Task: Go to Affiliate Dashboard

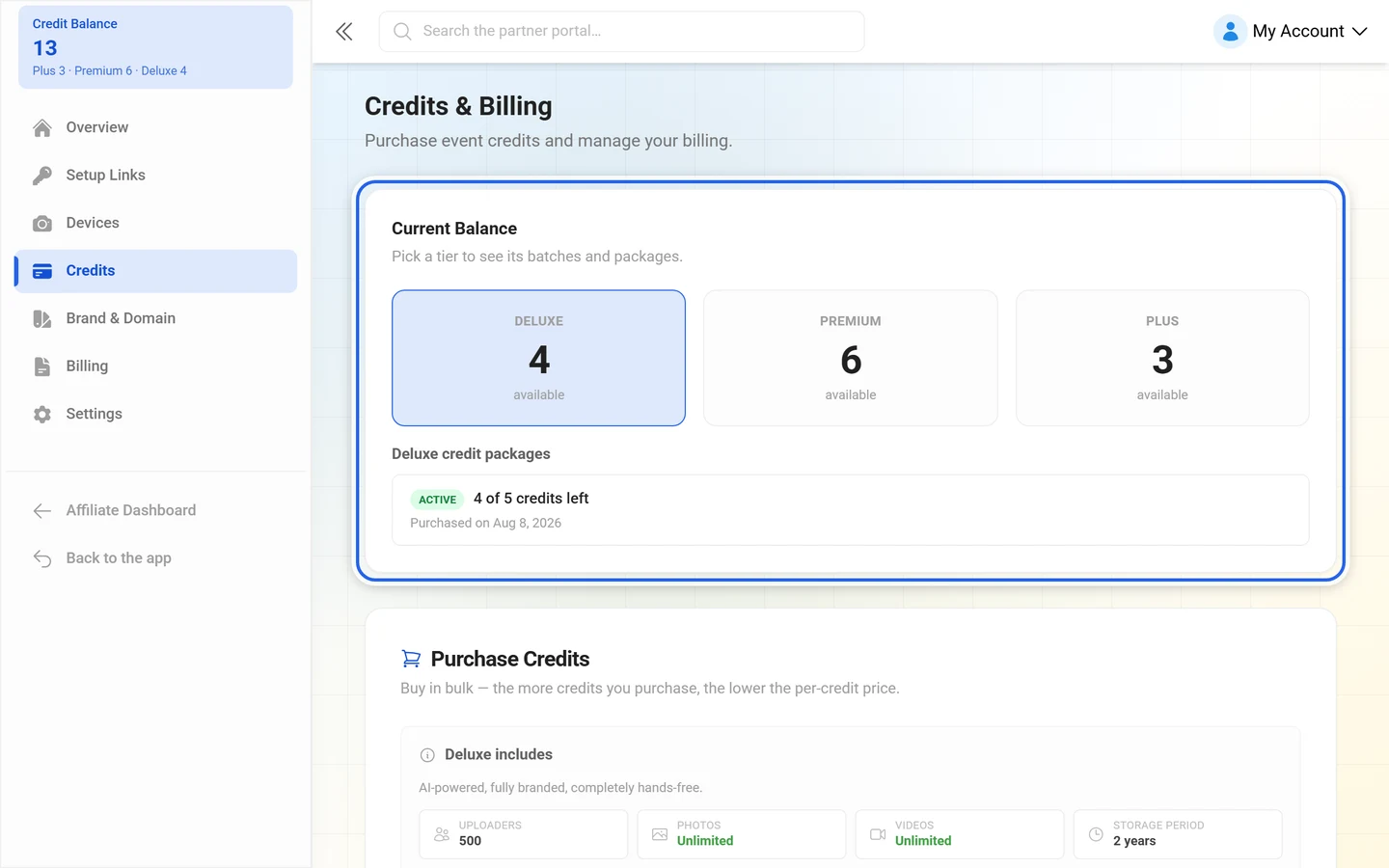Action: coord(155,511)
